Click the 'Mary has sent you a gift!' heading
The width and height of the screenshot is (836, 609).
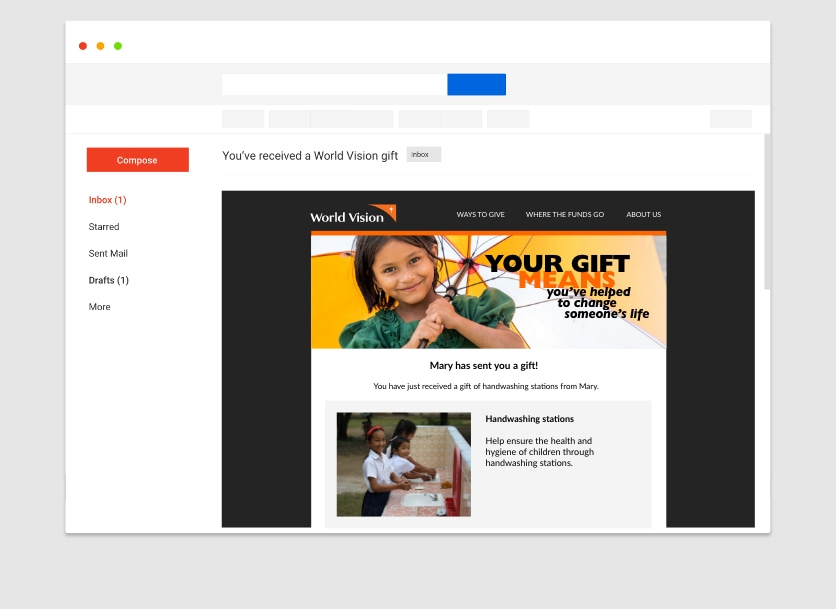484,365
